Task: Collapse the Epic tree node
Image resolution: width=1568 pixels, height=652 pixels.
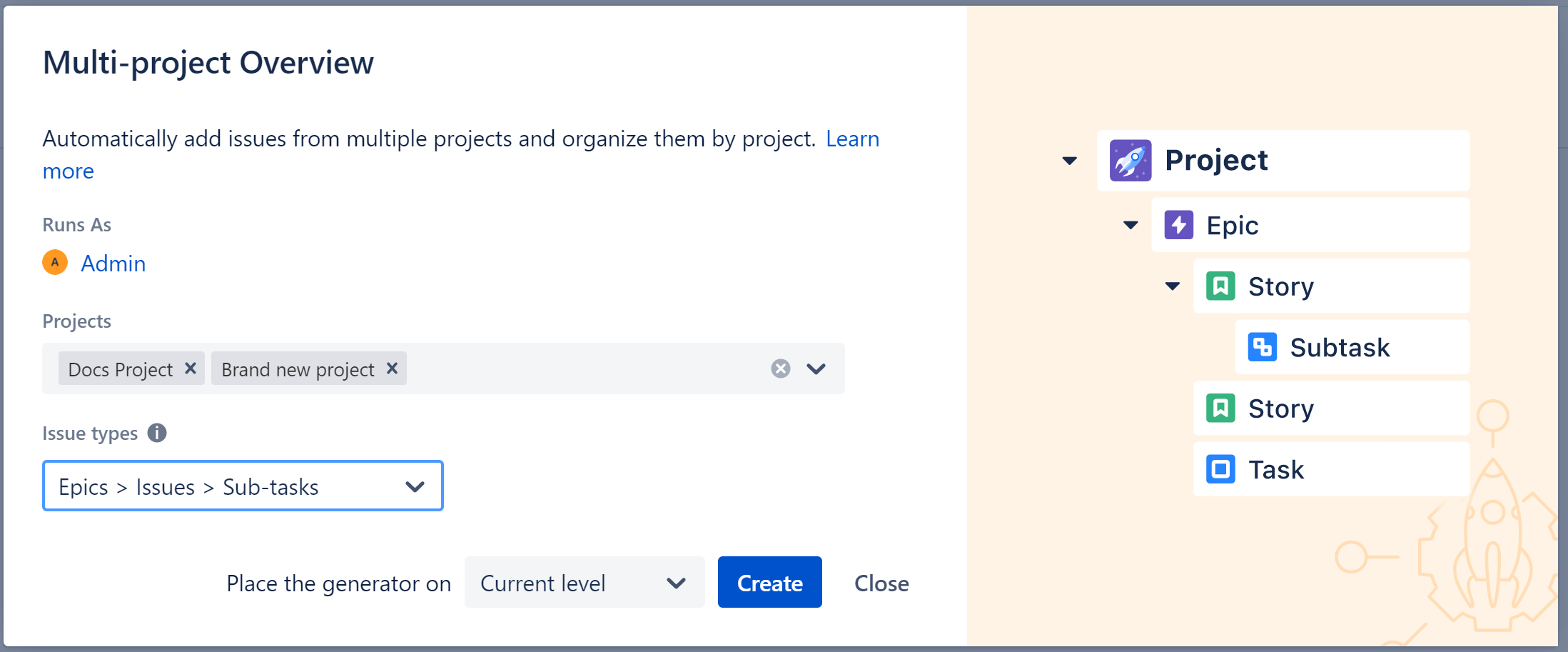Action: coord(1131,224)
